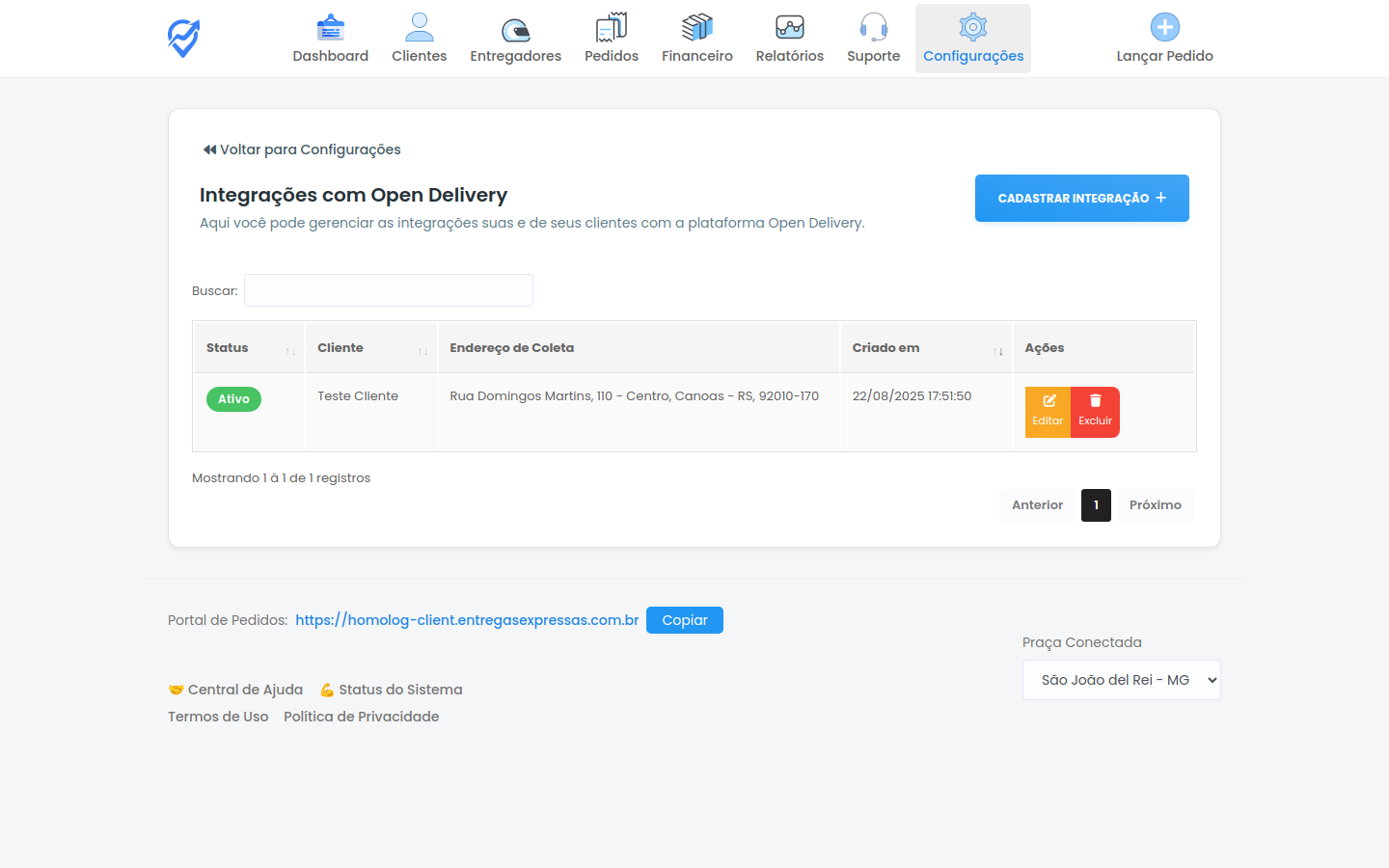
Task: Open the Dashboard from the navigation bar
Action: click(330, 38)
